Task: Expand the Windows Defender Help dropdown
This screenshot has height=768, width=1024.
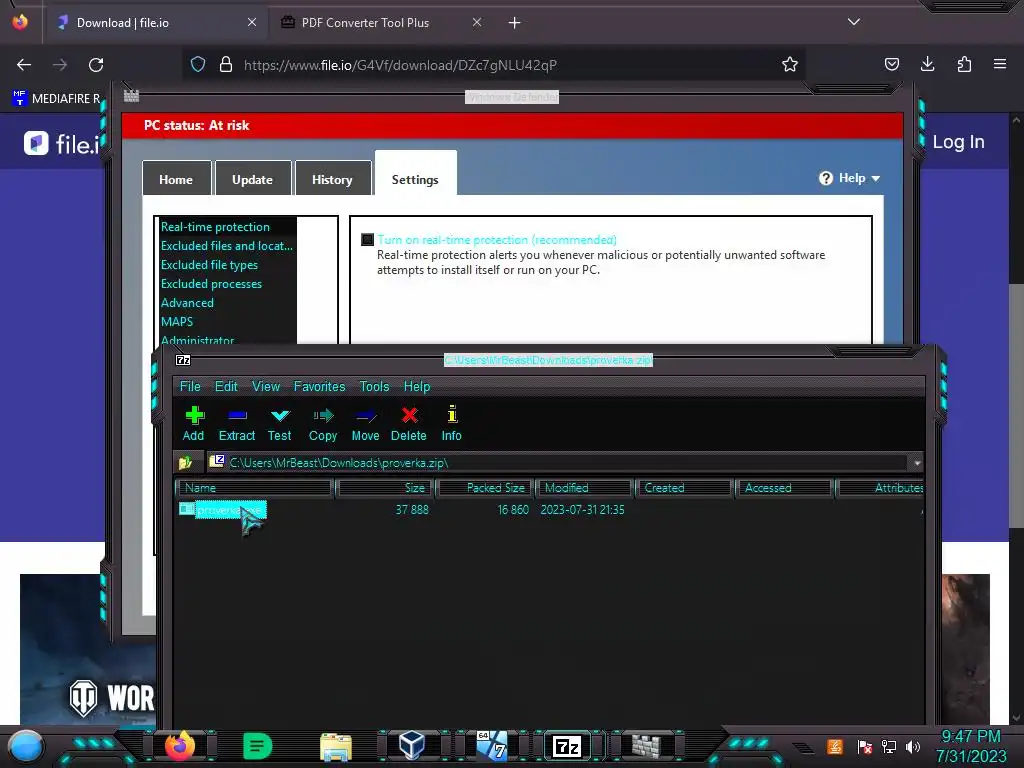Action: [x=850, y=178]
